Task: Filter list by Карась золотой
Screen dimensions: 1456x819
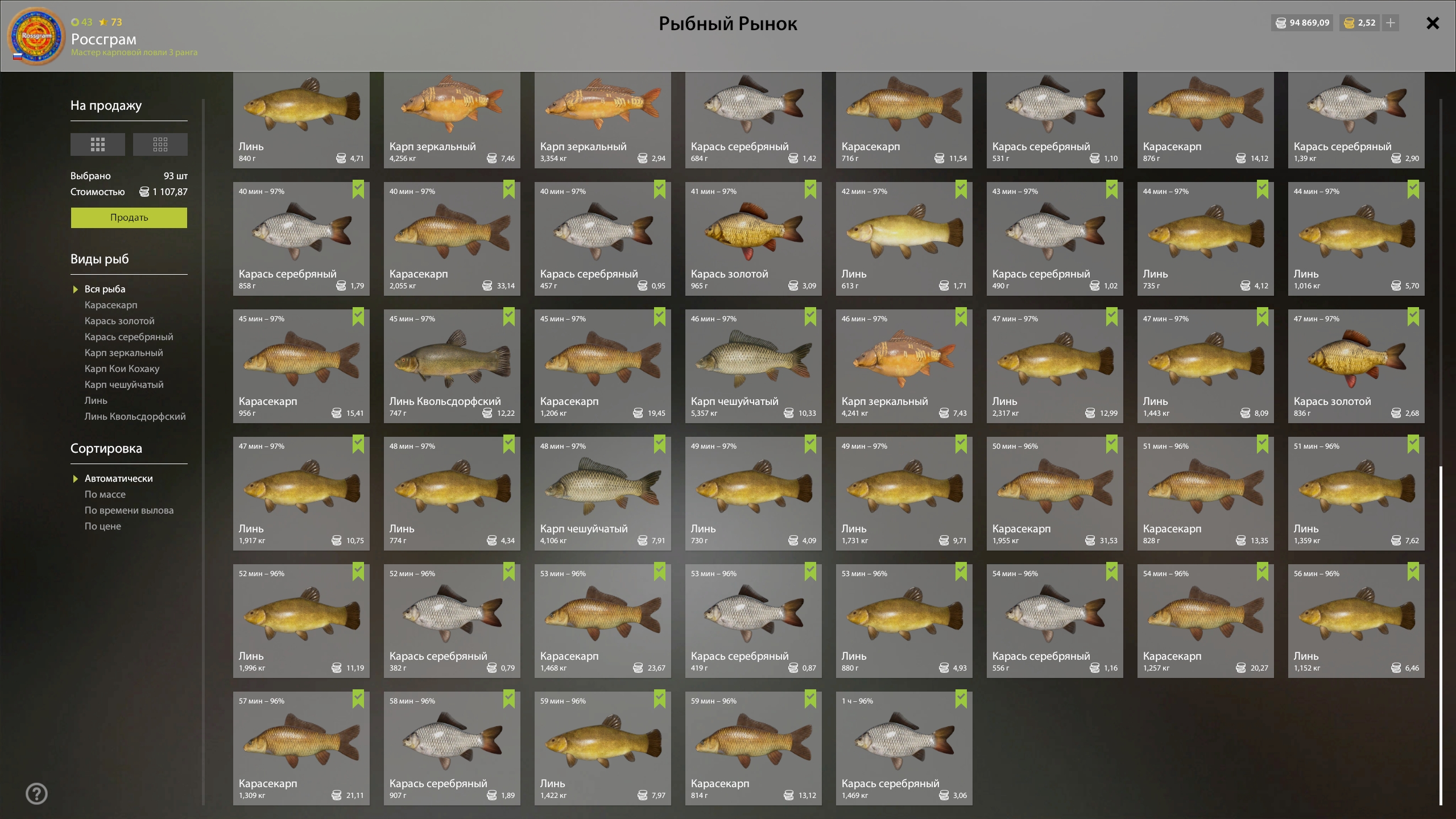Action: coord(119,321)
